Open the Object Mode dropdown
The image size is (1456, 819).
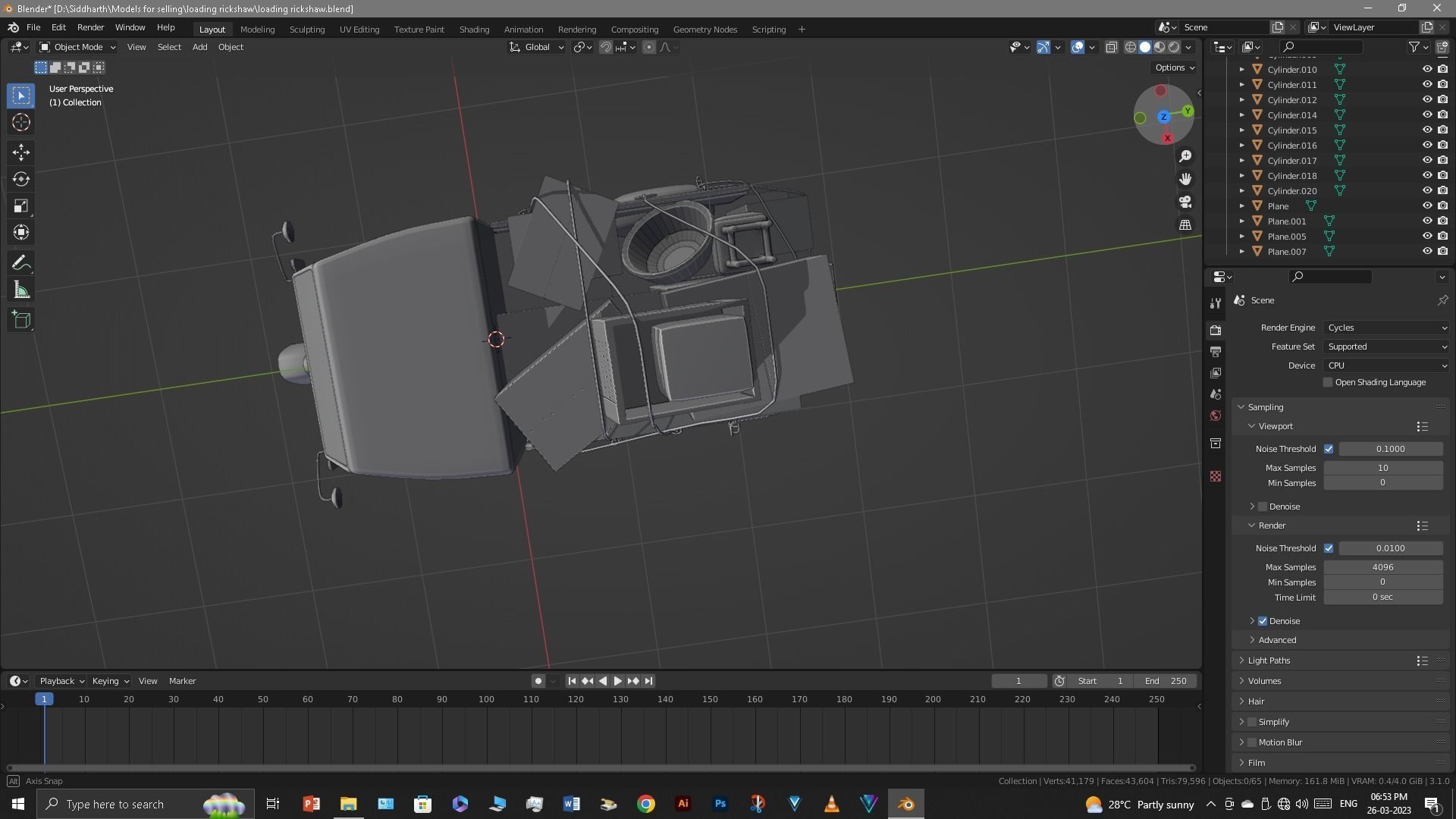point(77,47)
